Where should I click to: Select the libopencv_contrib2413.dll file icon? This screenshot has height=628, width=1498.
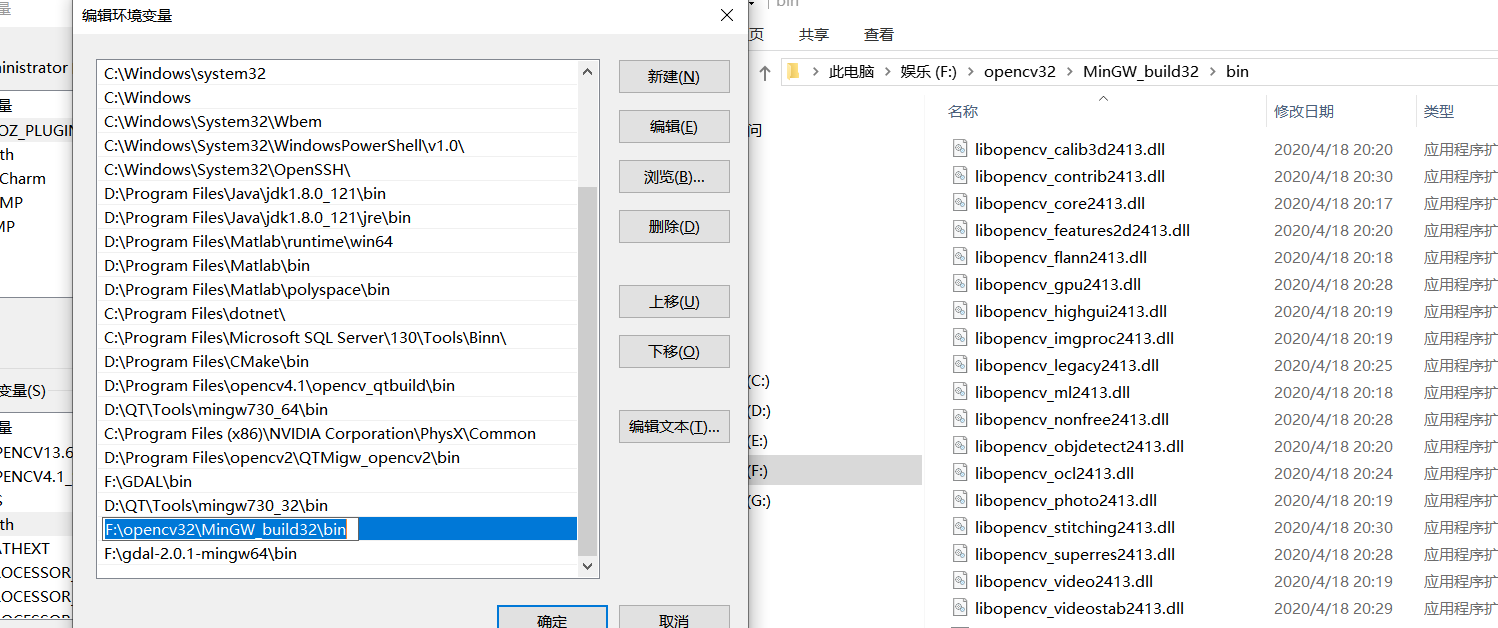[960, 177]
